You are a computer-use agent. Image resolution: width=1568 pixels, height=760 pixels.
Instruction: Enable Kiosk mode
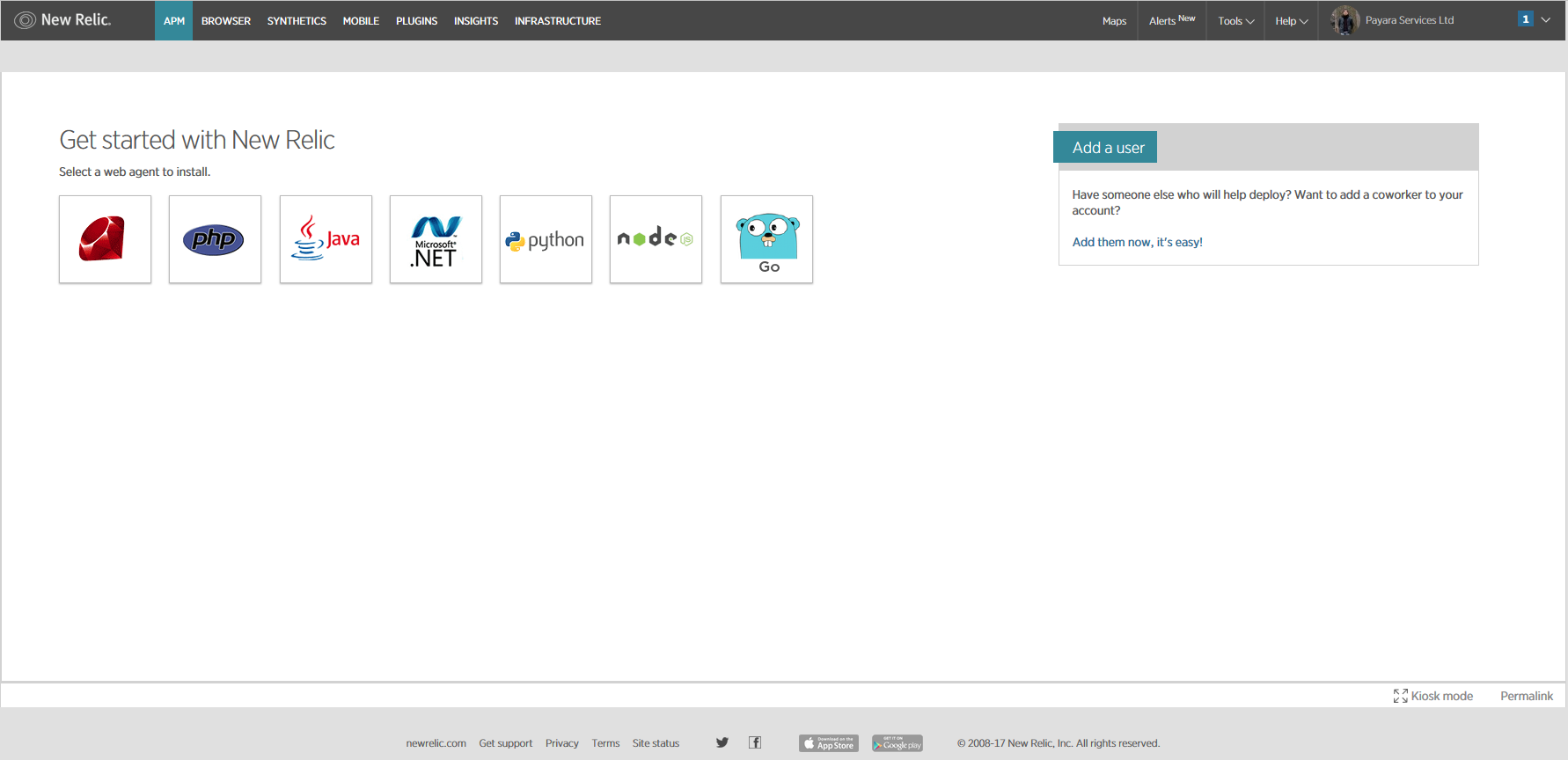click(x=1433, y=696)
